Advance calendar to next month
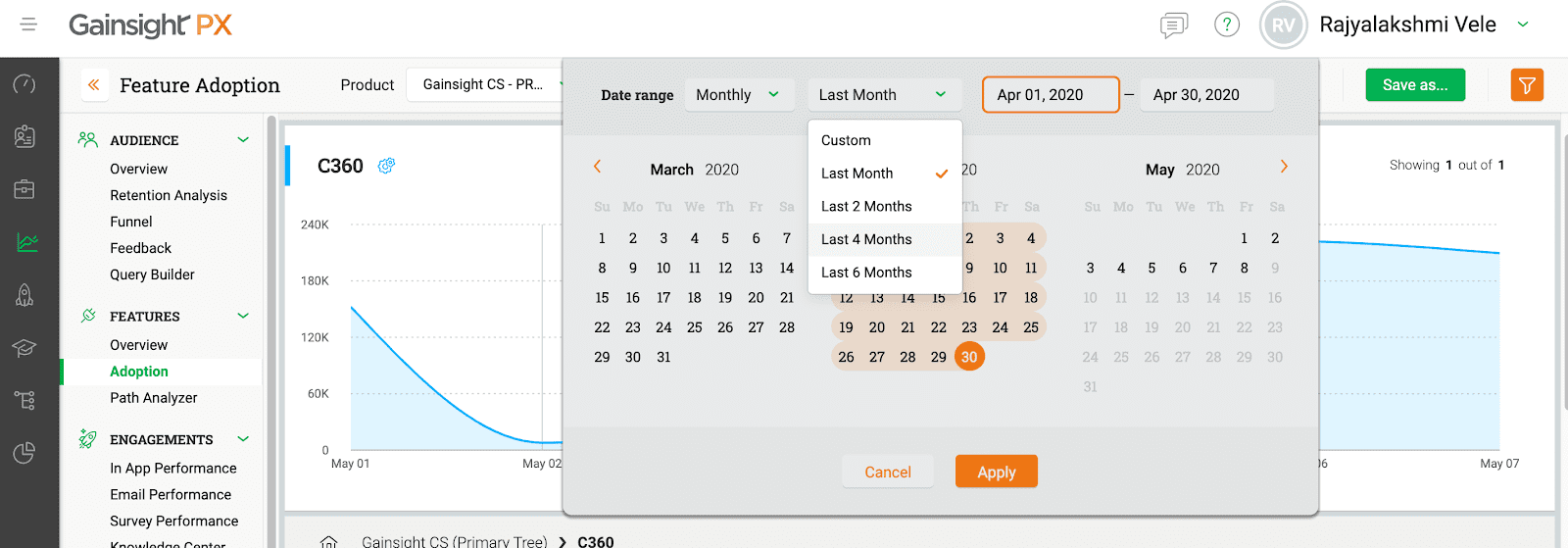This screenshot has height=548, width=1568. 1284,167
